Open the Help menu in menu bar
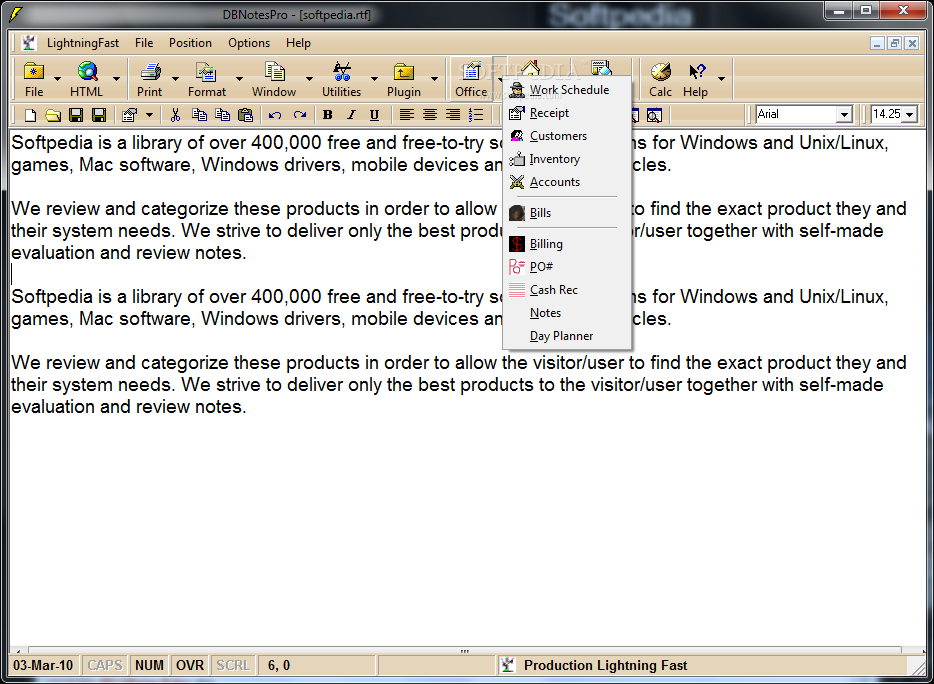 298,43
